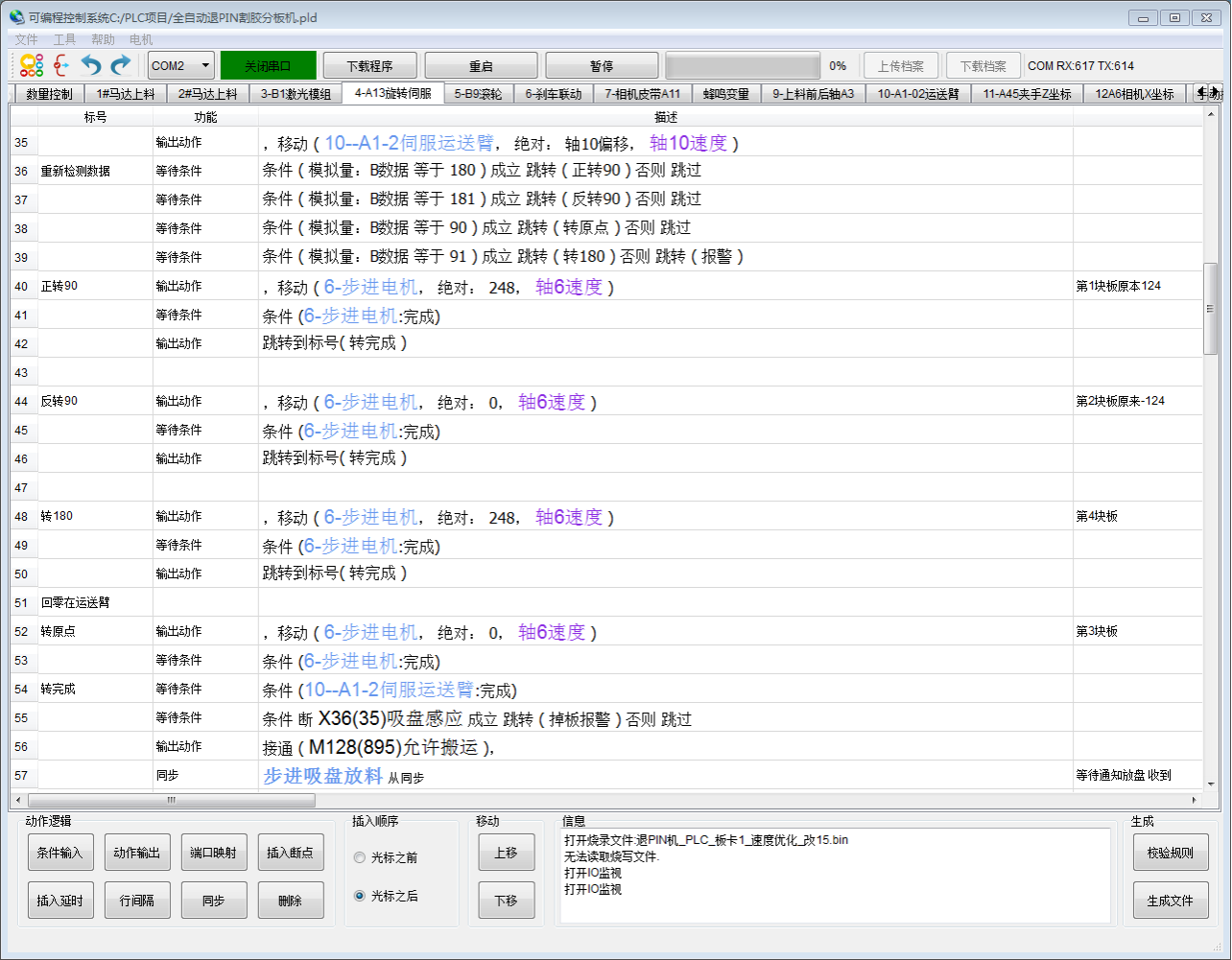This screenshot has height=960, width=1232.
Task: Click the 描述 column header
Action: point(666,117)
